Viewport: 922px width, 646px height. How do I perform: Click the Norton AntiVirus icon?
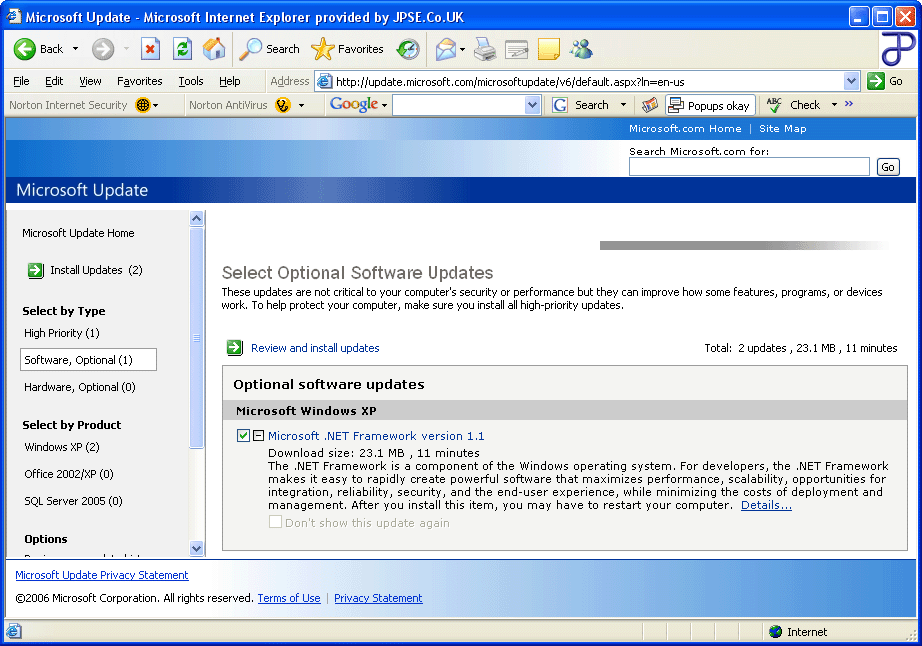pyautogui.click(x=283, y=105)
